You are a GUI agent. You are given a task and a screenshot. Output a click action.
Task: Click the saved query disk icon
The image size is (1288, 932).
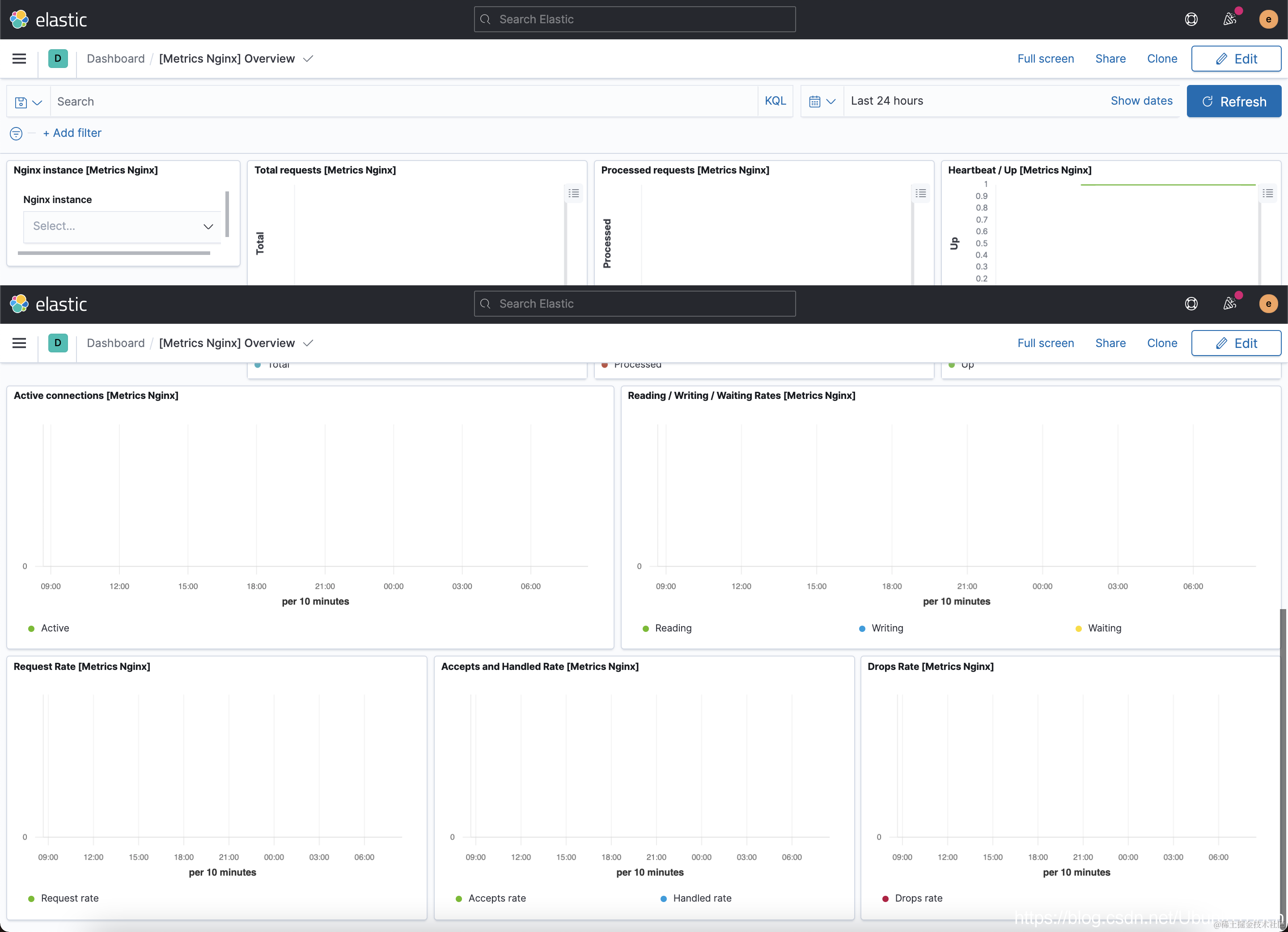[21, 102]
